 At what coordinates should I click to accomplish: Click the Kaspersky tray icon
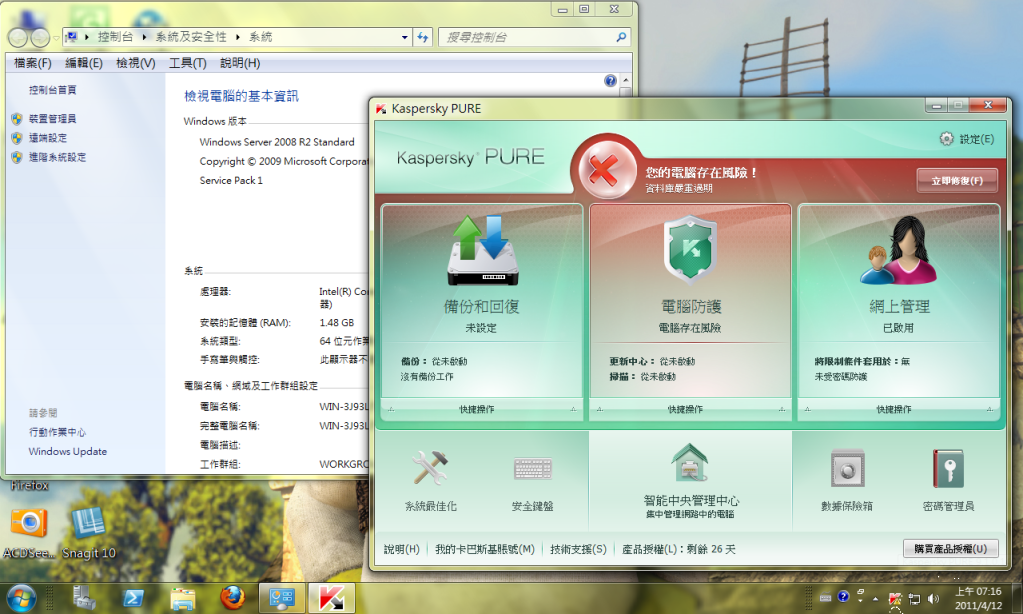895,598
